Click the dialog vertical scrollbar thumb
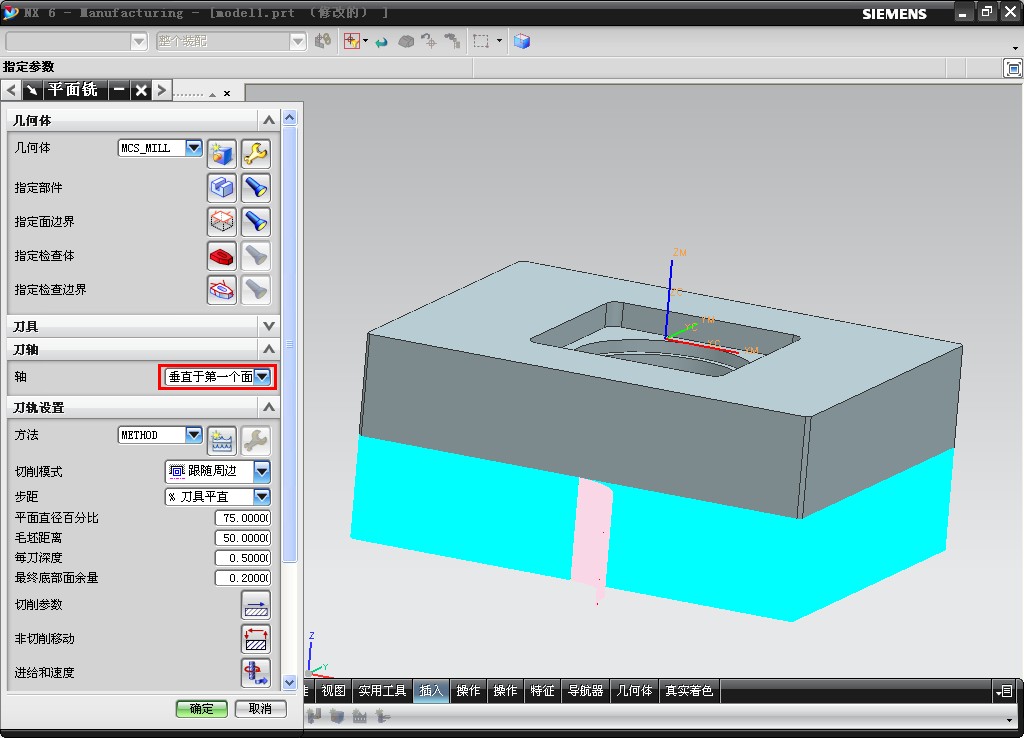The height and width of the screenshot is (738, 1024). click(290, 344)
